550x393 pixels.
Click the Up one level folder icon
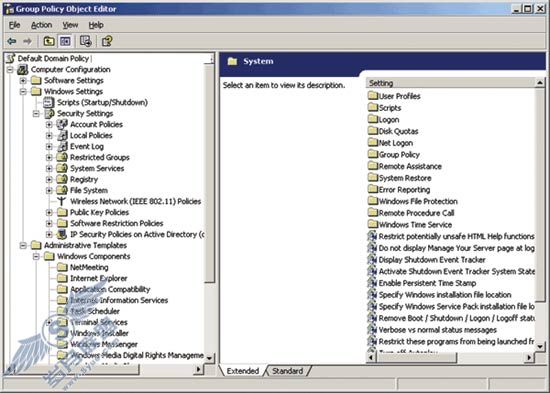tap(49, 41)
